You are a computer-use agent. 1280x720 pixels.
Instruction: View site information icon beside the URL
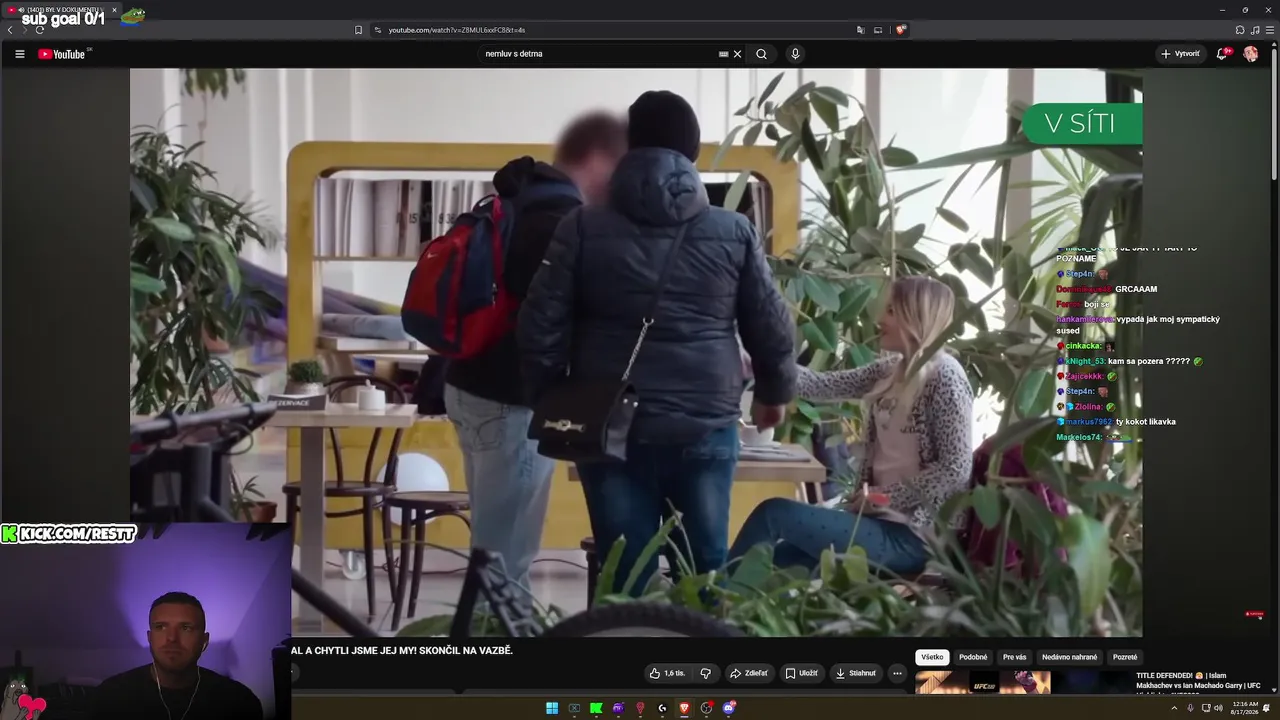tap(377, 30)
